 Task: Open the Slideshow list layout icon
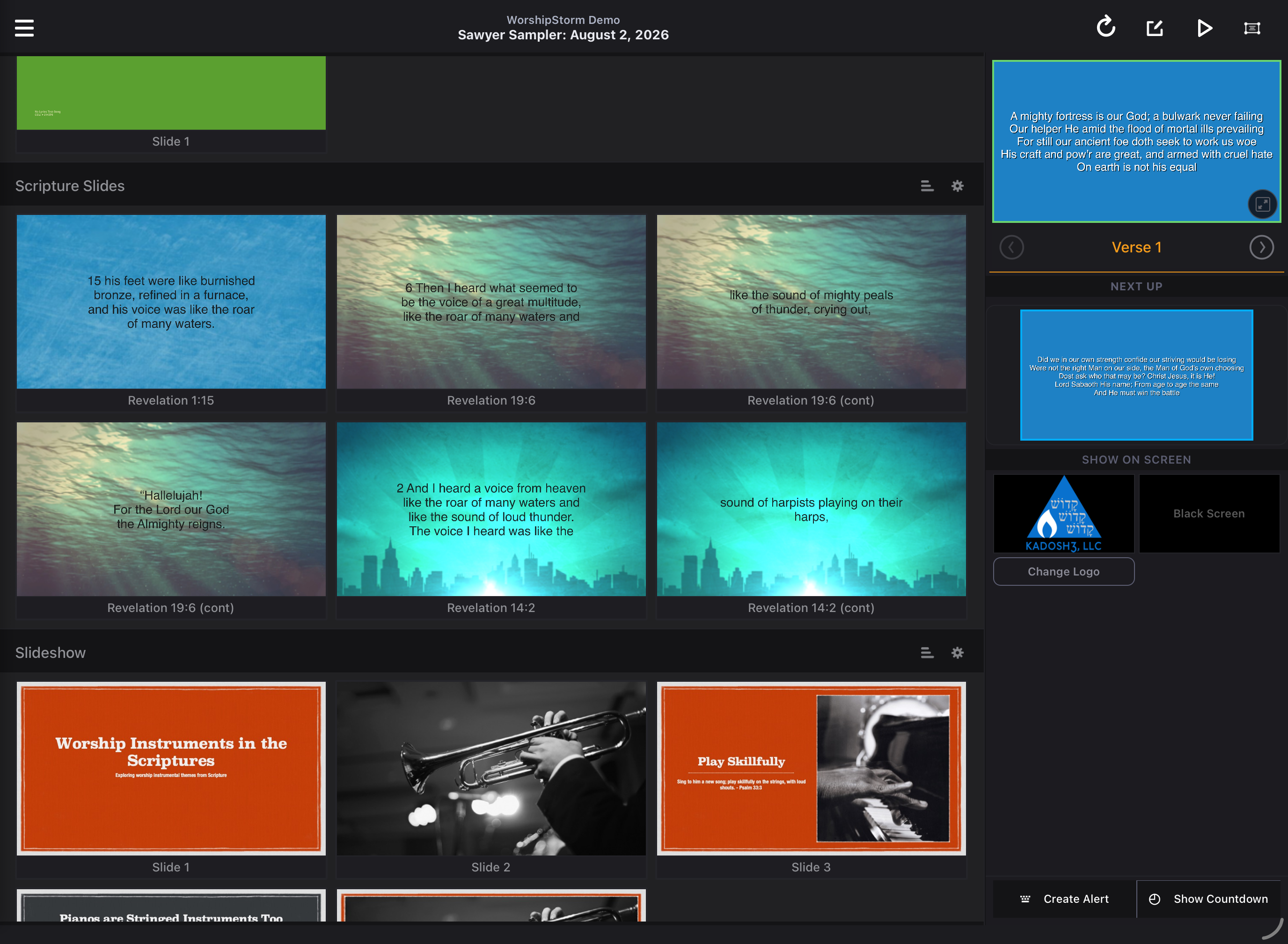tap(927, 653)
